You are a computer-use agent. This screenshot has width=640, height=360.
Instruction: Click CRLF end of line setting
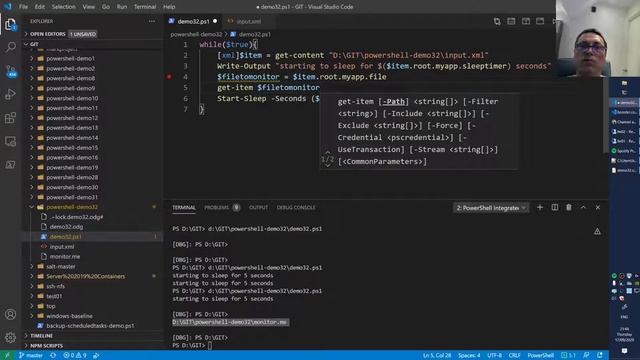(x=514, y=356)
